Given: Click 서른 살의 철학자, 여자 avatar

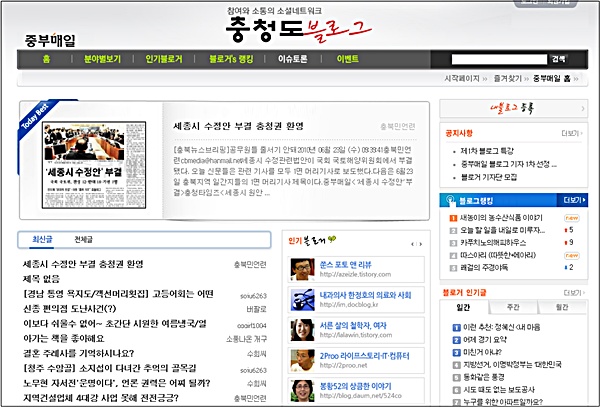Looking at the screenshot, I should click(x=302, y=330).
